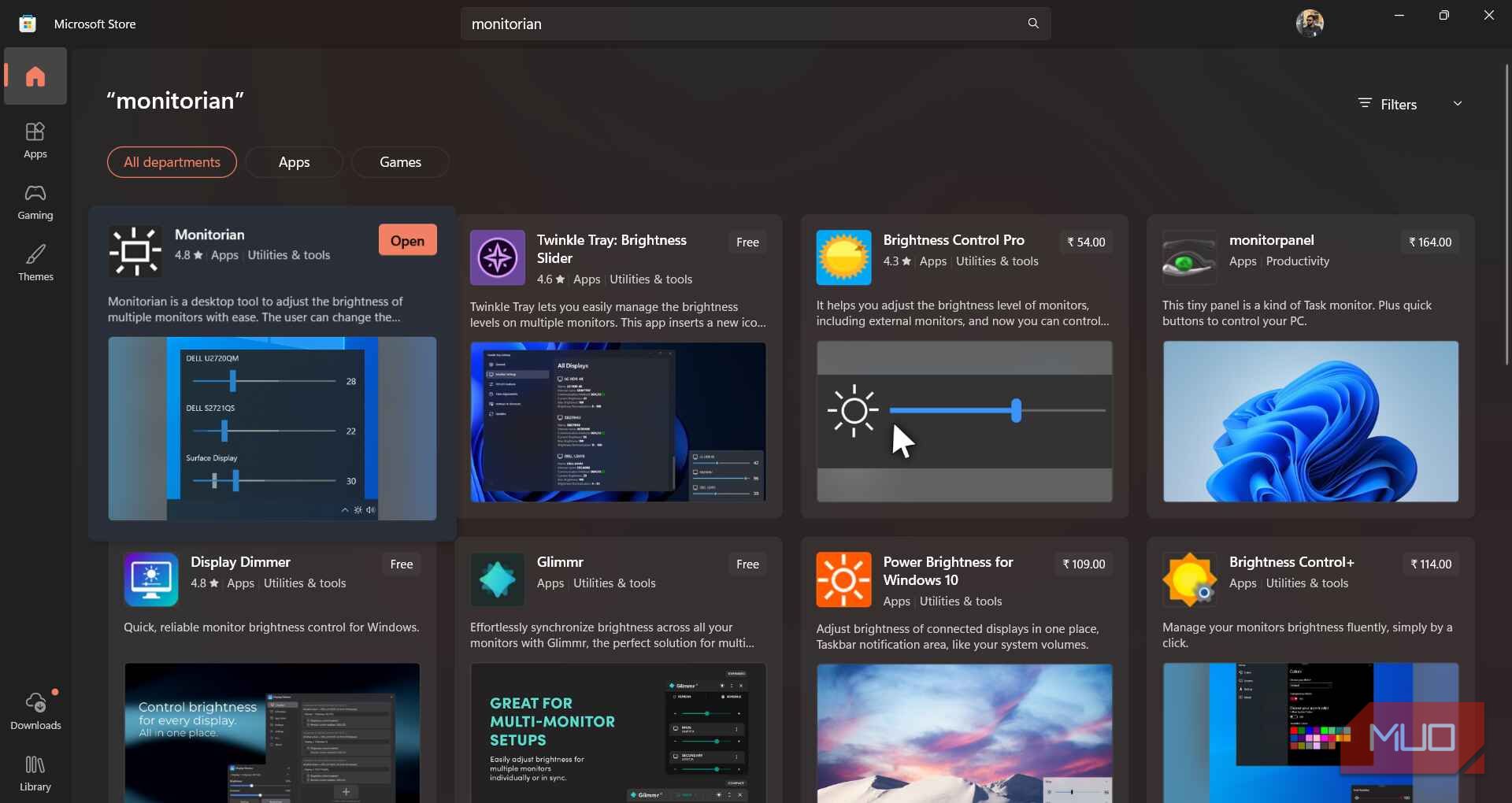The width and height of the screenshot is (1512, 803).
Task: Click the monitorpanel eye icon
Action: point(1189,257)
